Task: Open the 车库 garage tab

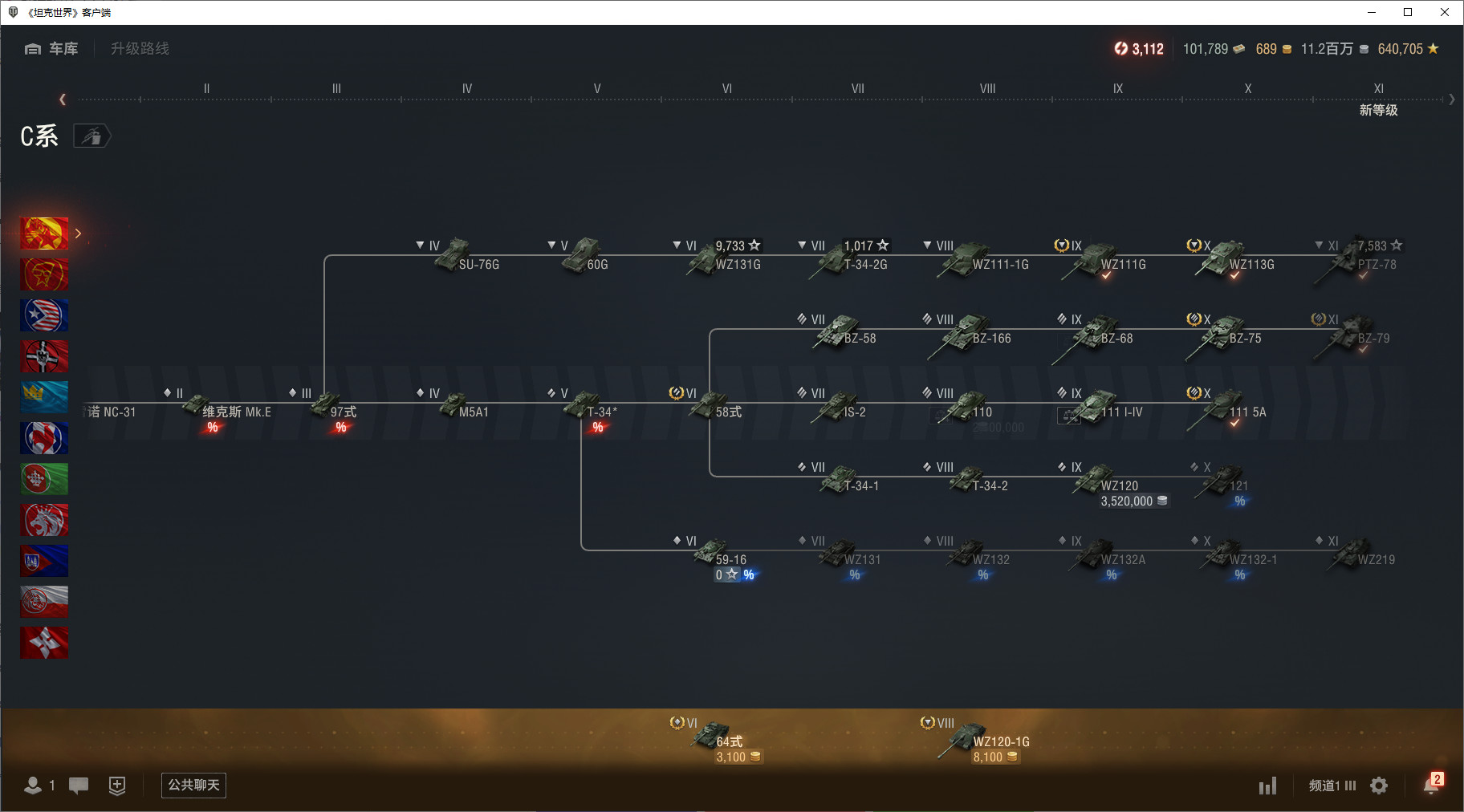Action: 51,49
